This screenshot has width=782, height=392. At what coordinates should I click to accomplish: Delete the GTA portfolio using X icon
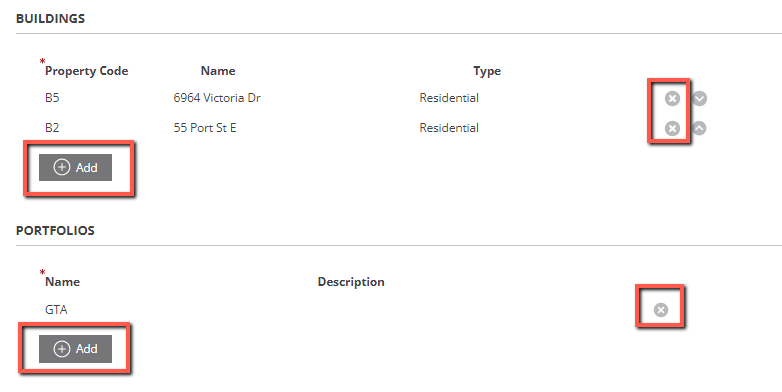(661, 310)
